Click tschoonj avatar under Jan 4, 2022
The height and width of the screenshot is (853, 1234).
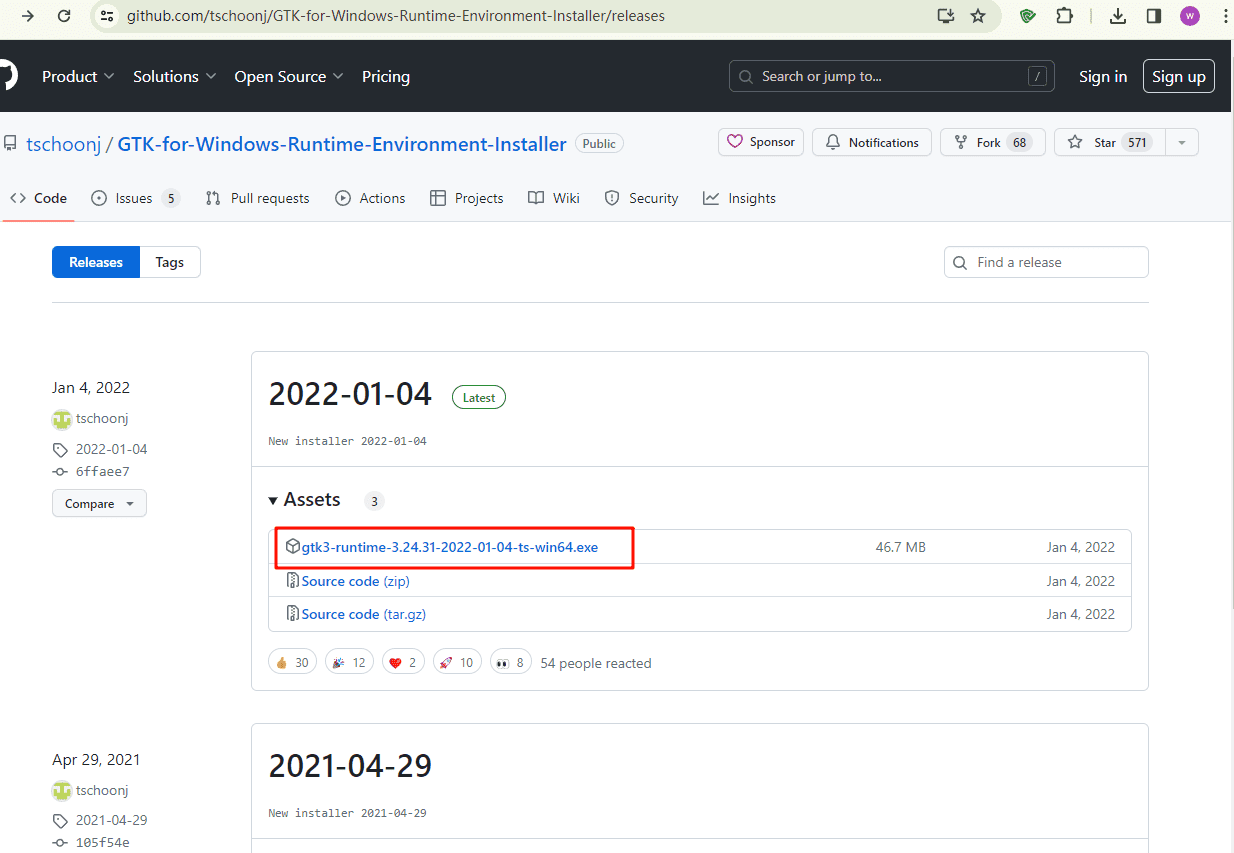62,419
